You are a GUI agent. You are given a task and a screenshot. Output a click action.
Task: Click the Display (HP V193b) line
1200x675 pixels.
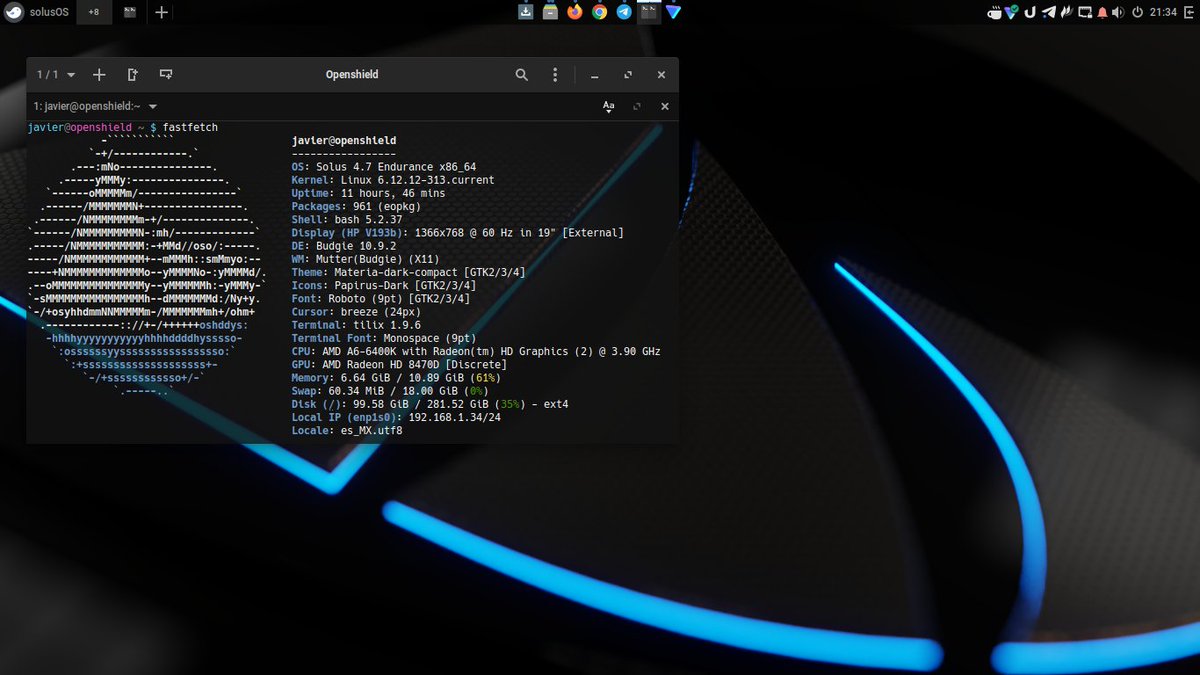(457, 232)
